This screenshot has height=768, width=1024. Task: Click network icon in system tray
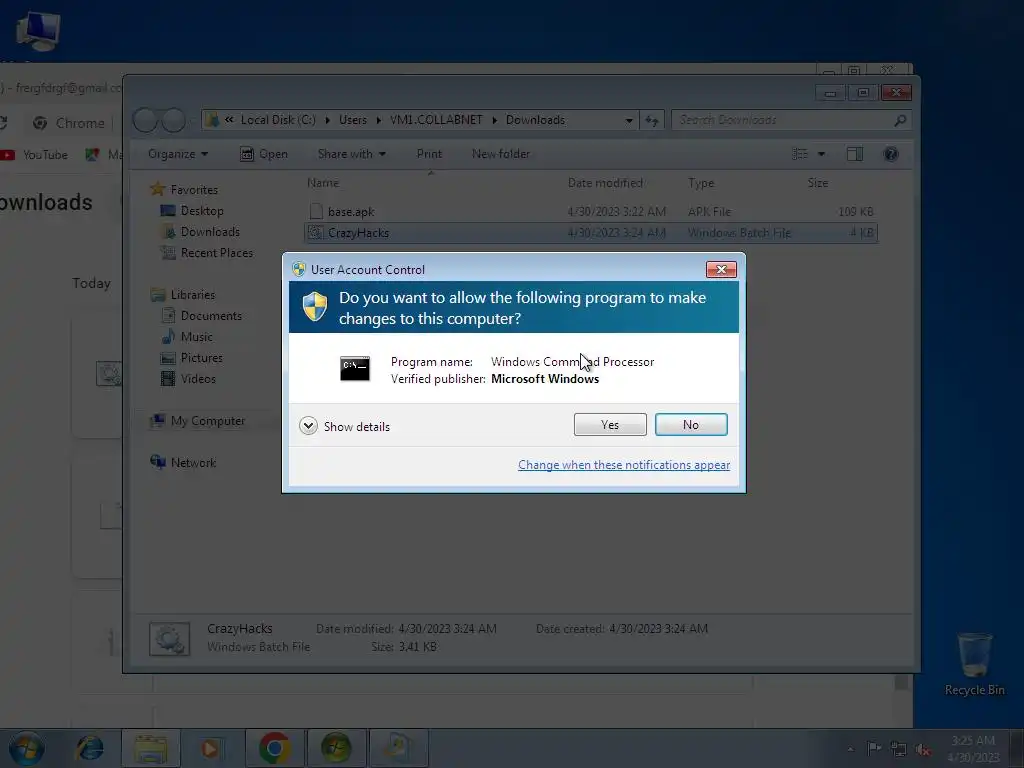click(899, 749)
